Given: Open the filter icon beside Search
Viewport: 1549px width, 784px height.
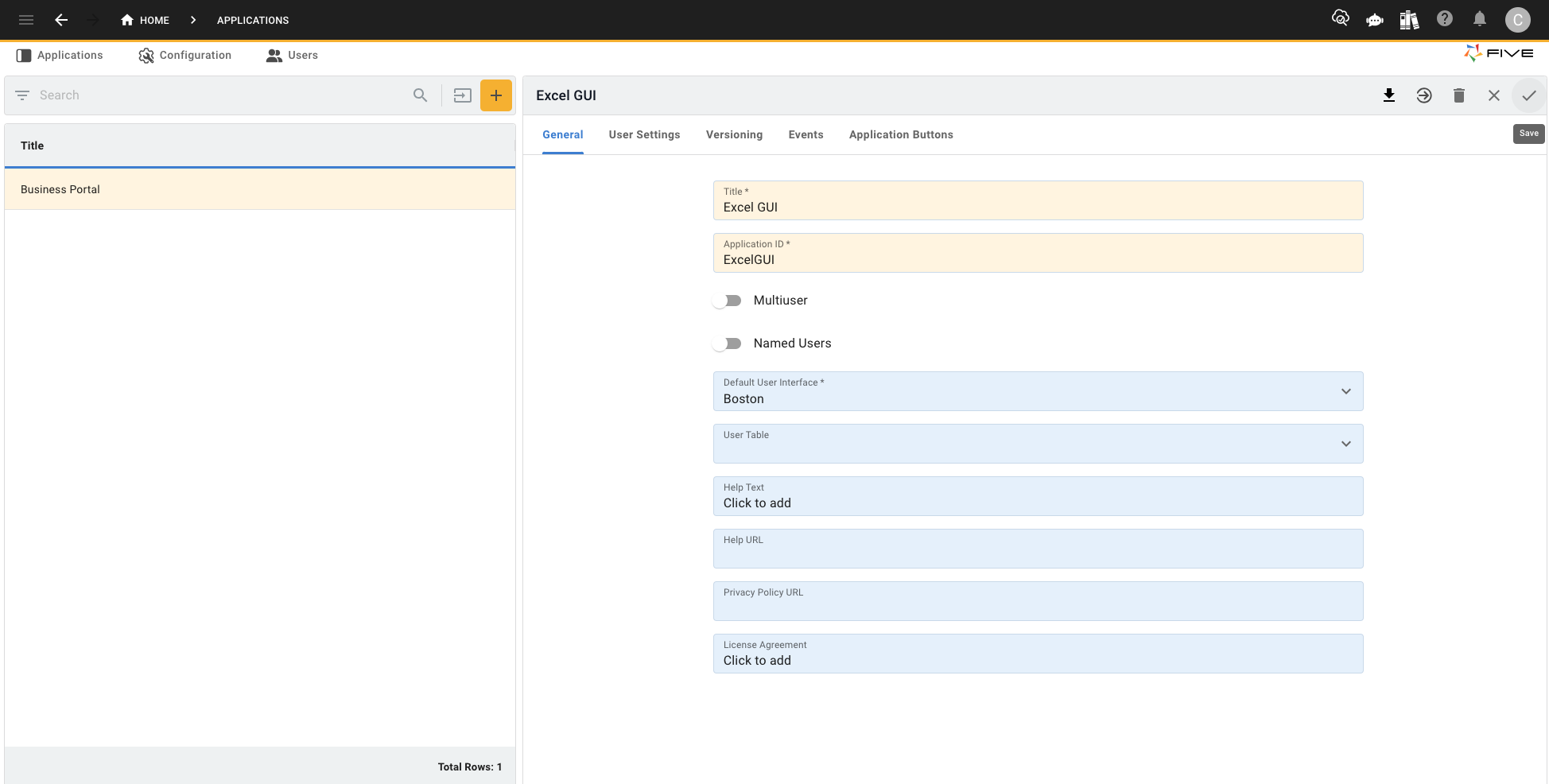Looking at the screenshot, I should [x=22, y=95].
